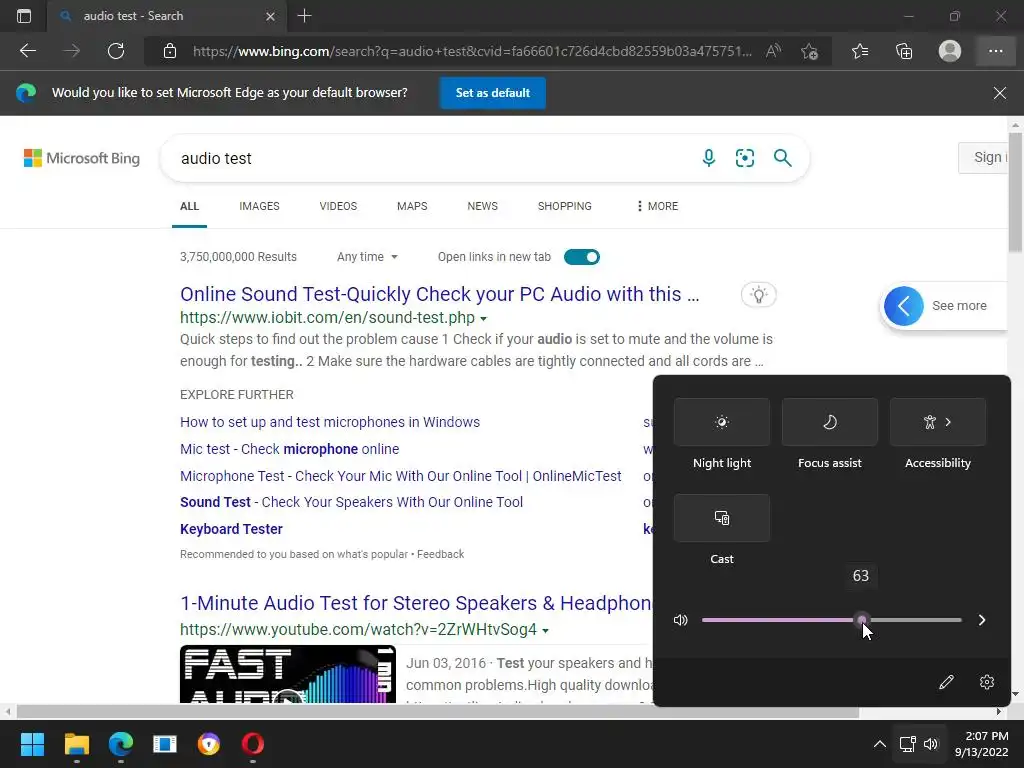Click the lightbulb icon beside first result
1024x768 pixels.
click(758, 295)
